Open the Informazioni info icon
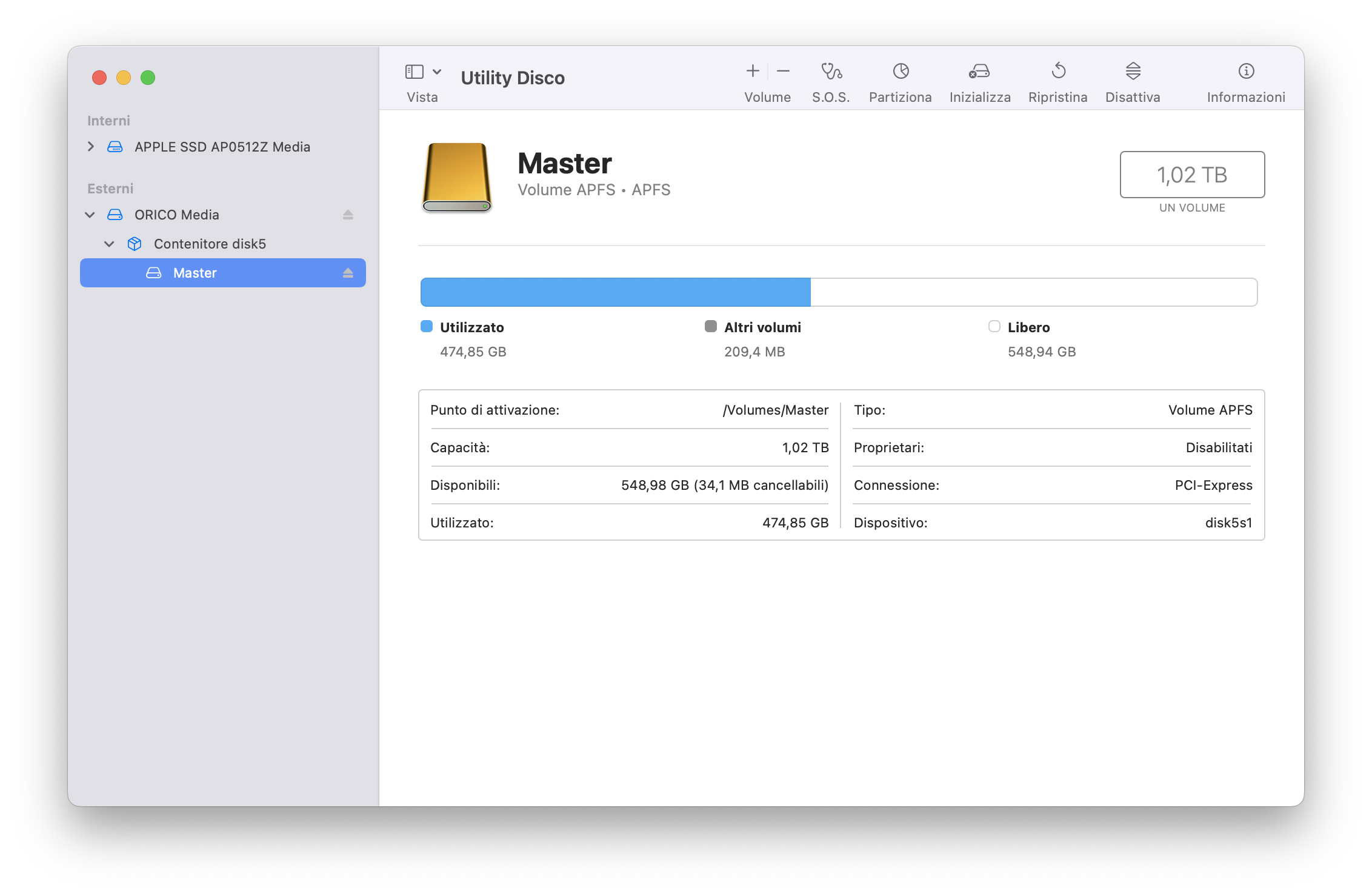Screen dimensions: 1372x896 [1246, 72]
